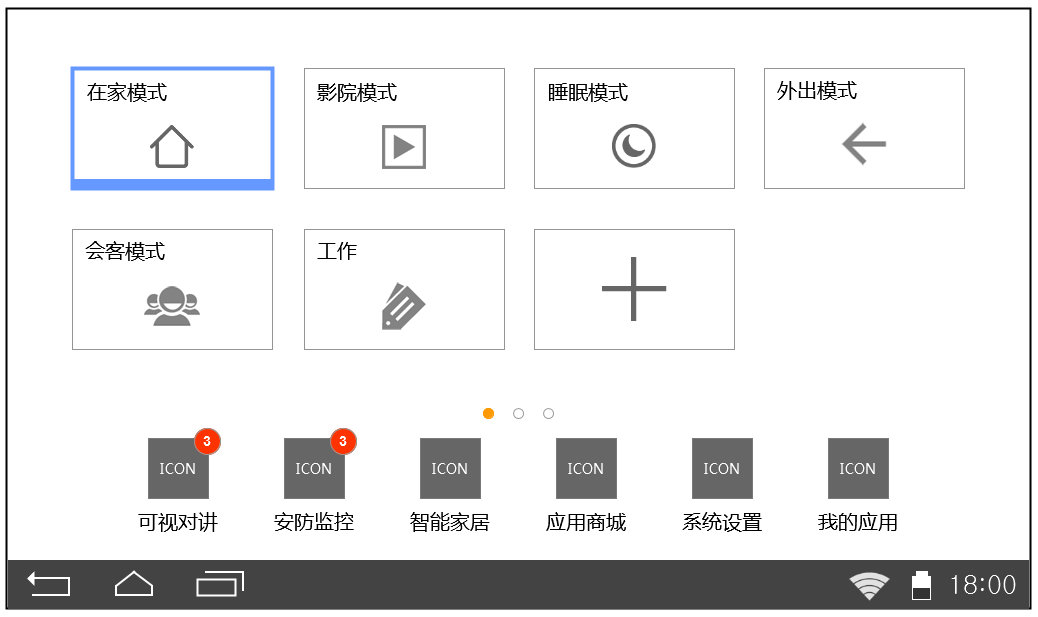The image size is (1038, 617).
Task: Select the 在家模式 home mode tile
Action: [x=172, y=128]
